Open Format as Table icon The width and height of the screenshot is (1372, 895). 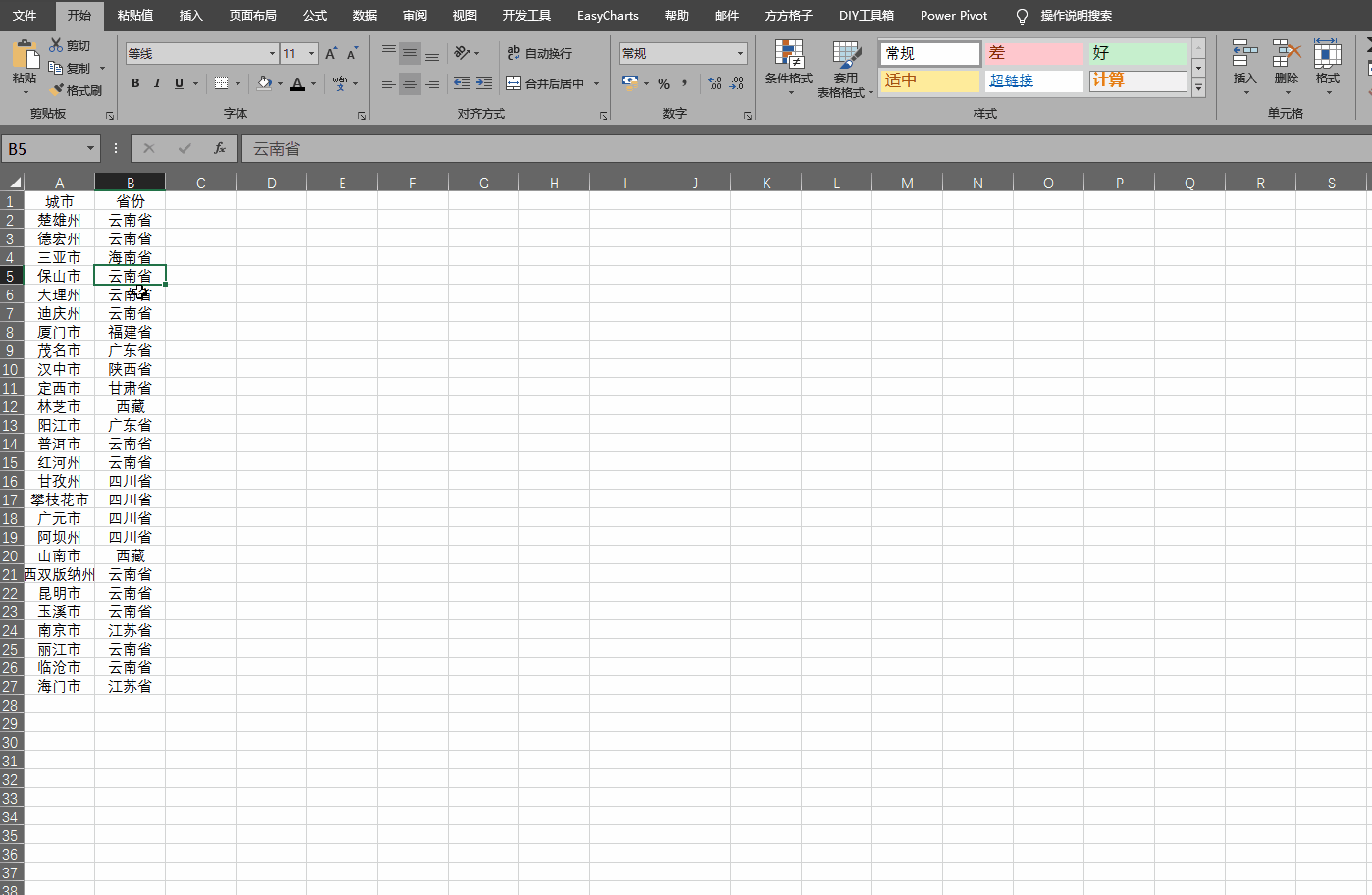pos(846,55)
